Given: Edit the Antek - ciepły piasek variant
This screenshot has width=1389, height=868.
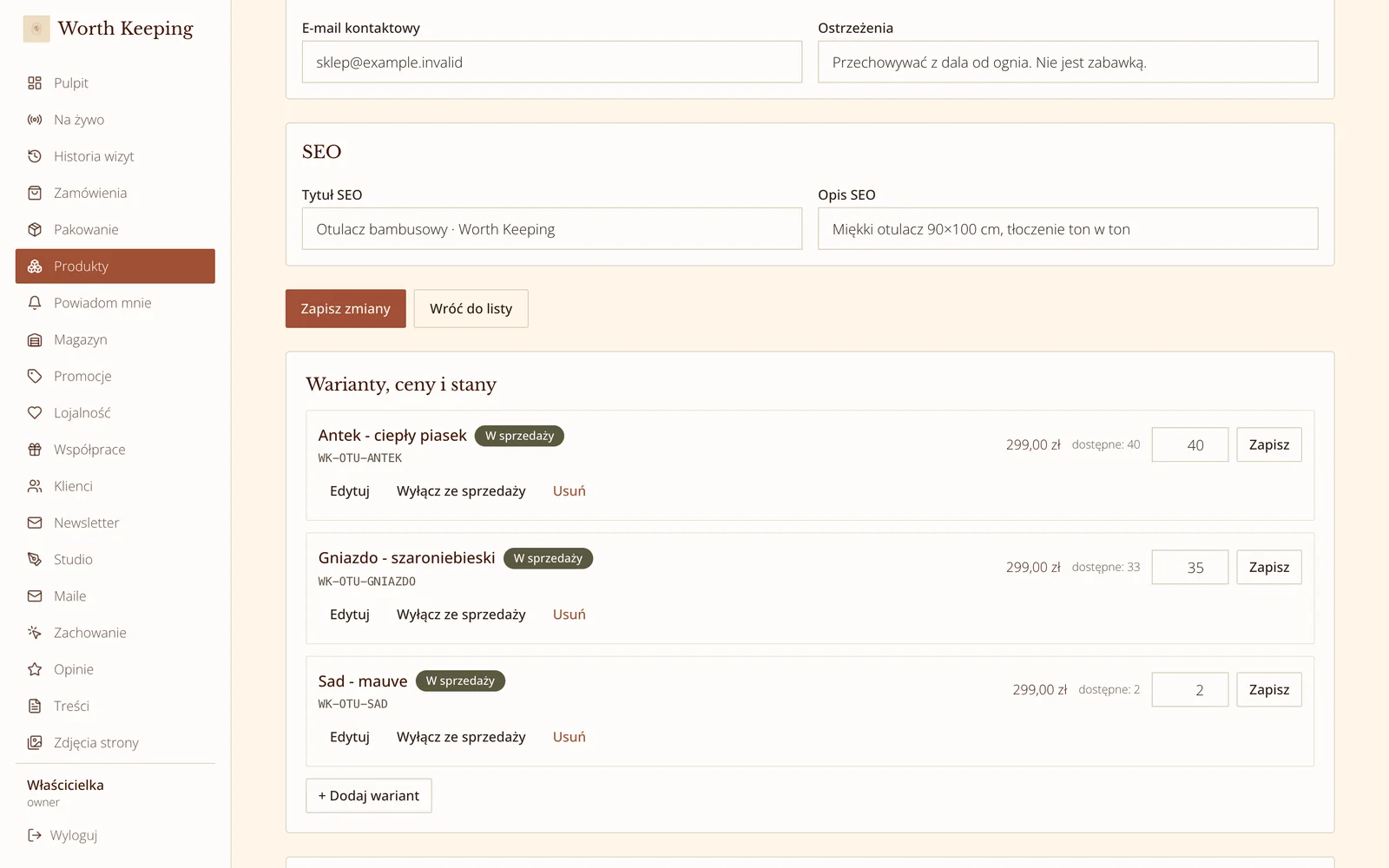Looking at the screenshot, I should pyautogui.click(x=350, y=491).
